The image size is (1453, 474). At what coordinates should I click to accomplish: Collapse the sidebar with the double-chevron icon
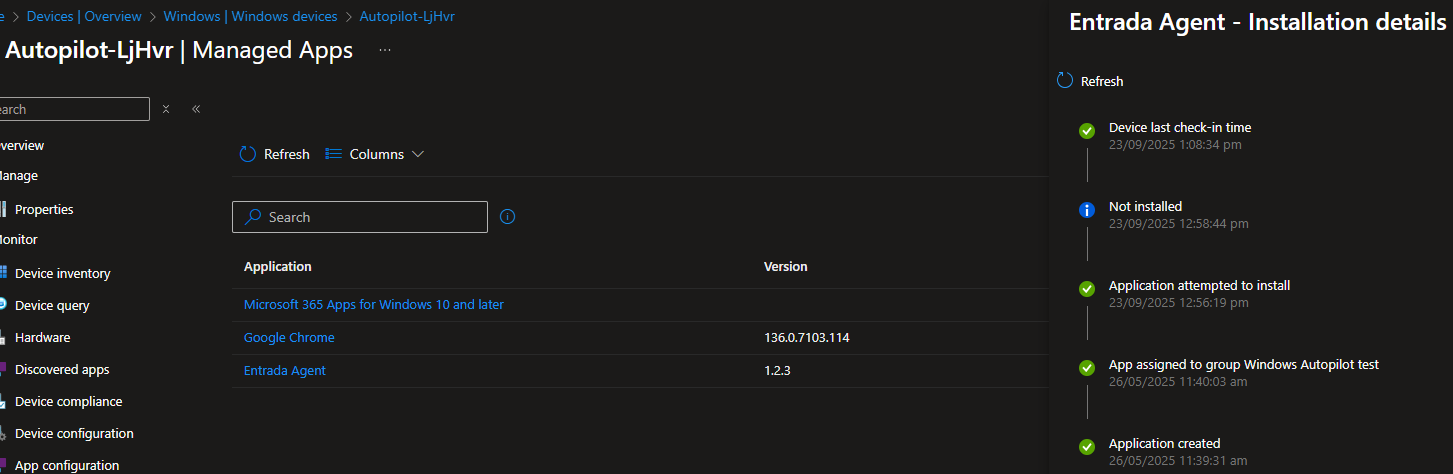click(196, 109)
